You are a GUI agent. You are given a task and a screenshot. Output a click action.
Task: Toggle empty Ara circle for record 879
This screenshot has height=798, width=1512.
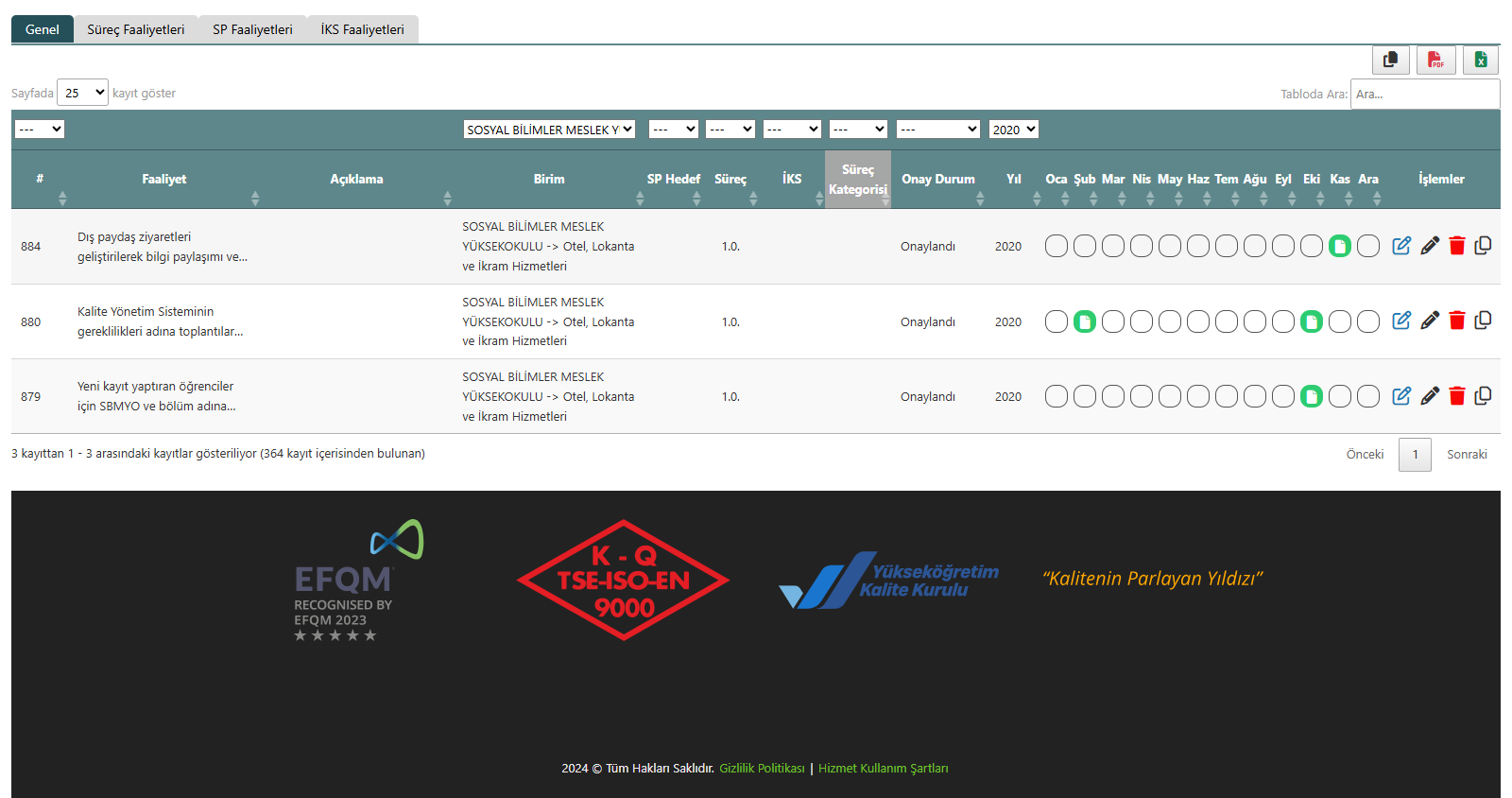click(x=1368, y=397)
